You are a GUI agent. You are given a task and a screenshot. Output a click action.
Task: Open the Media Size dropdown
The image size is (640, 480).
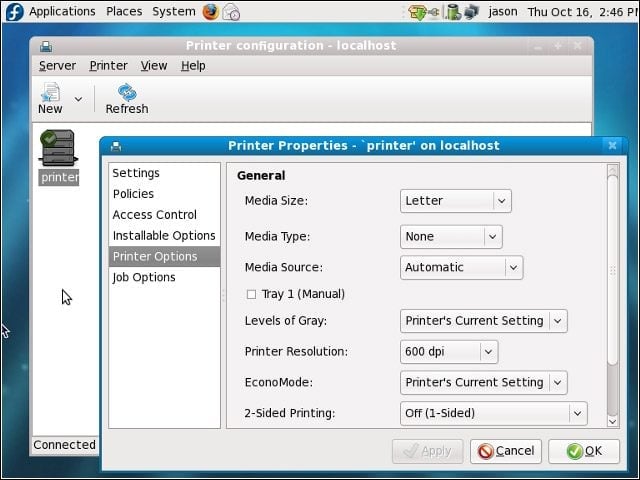click(x=456, y=201)
